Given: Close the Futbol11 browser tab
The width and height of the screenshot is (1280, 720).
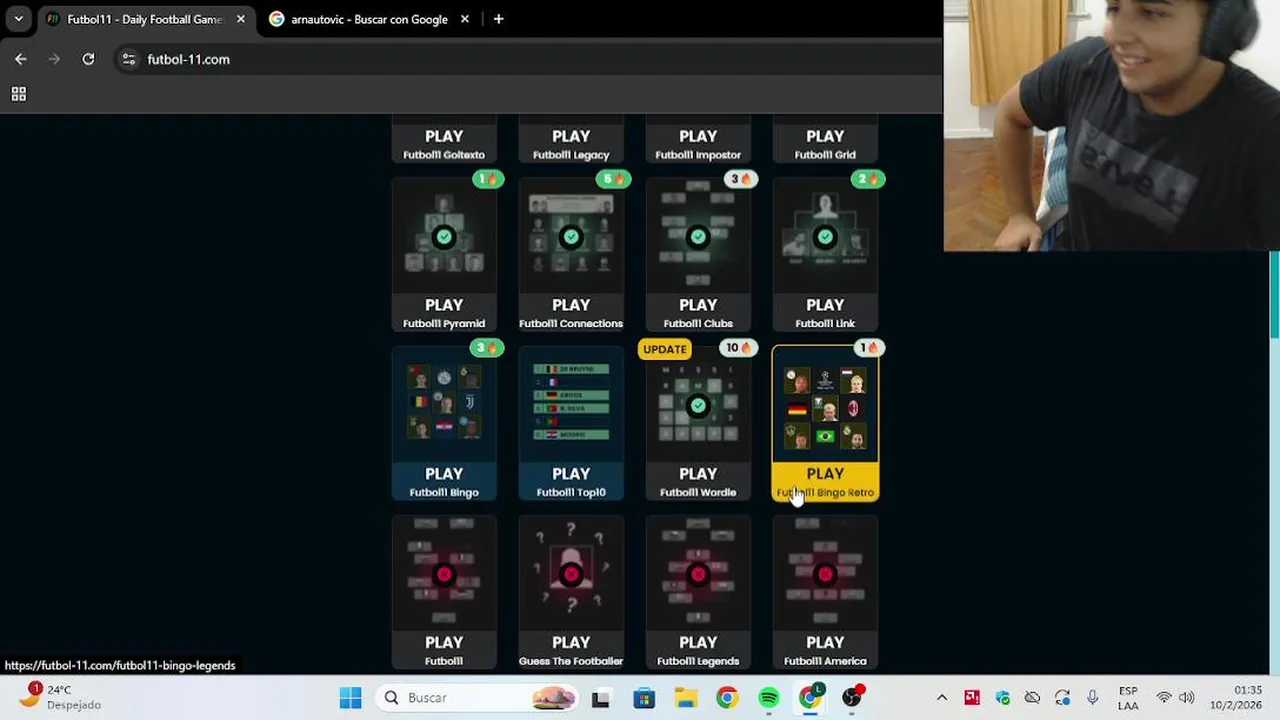Looking at the screenshot, I should 240,19.
